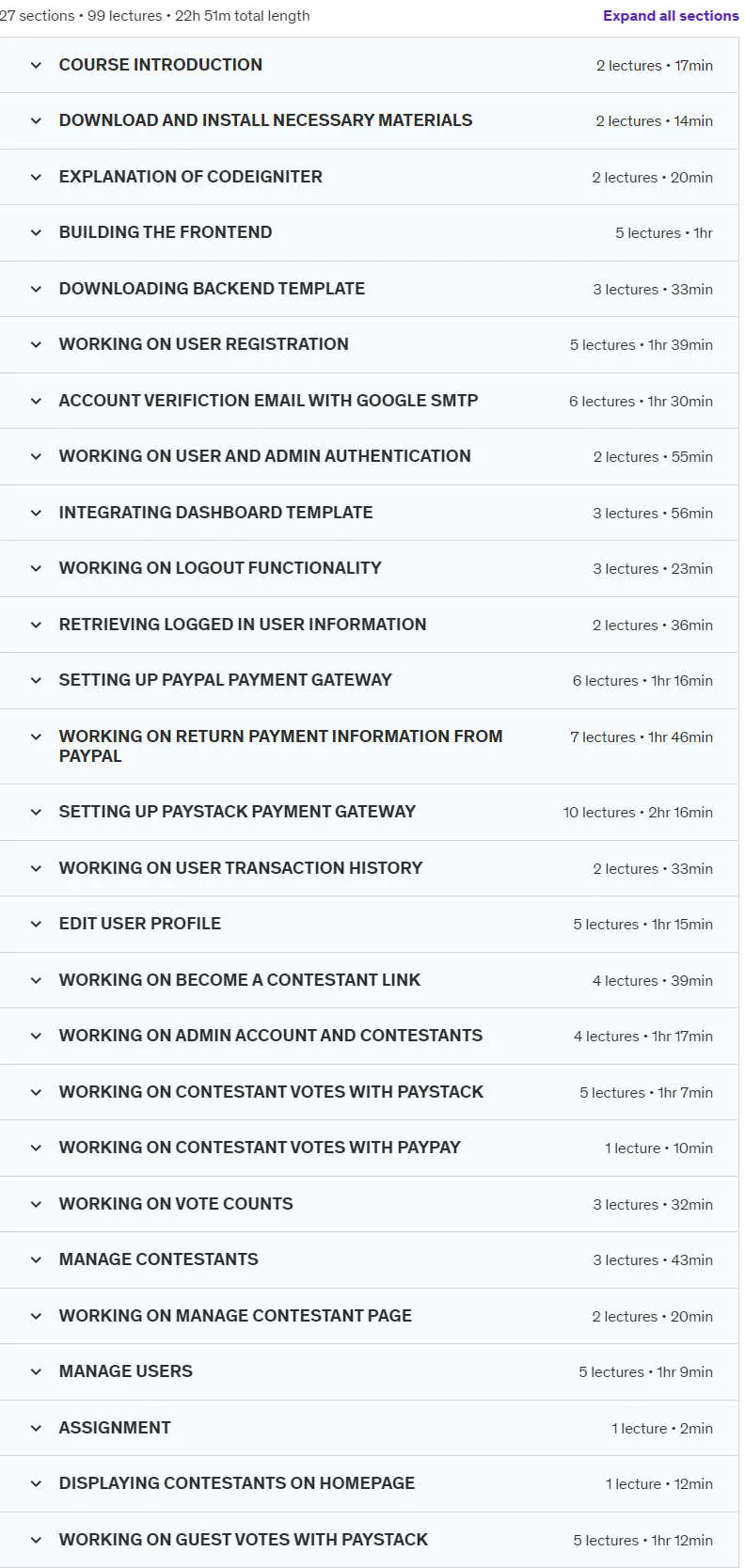Open the ASSIGNMENT section
Screen dimensions: 745x1568
(369, 1429)
